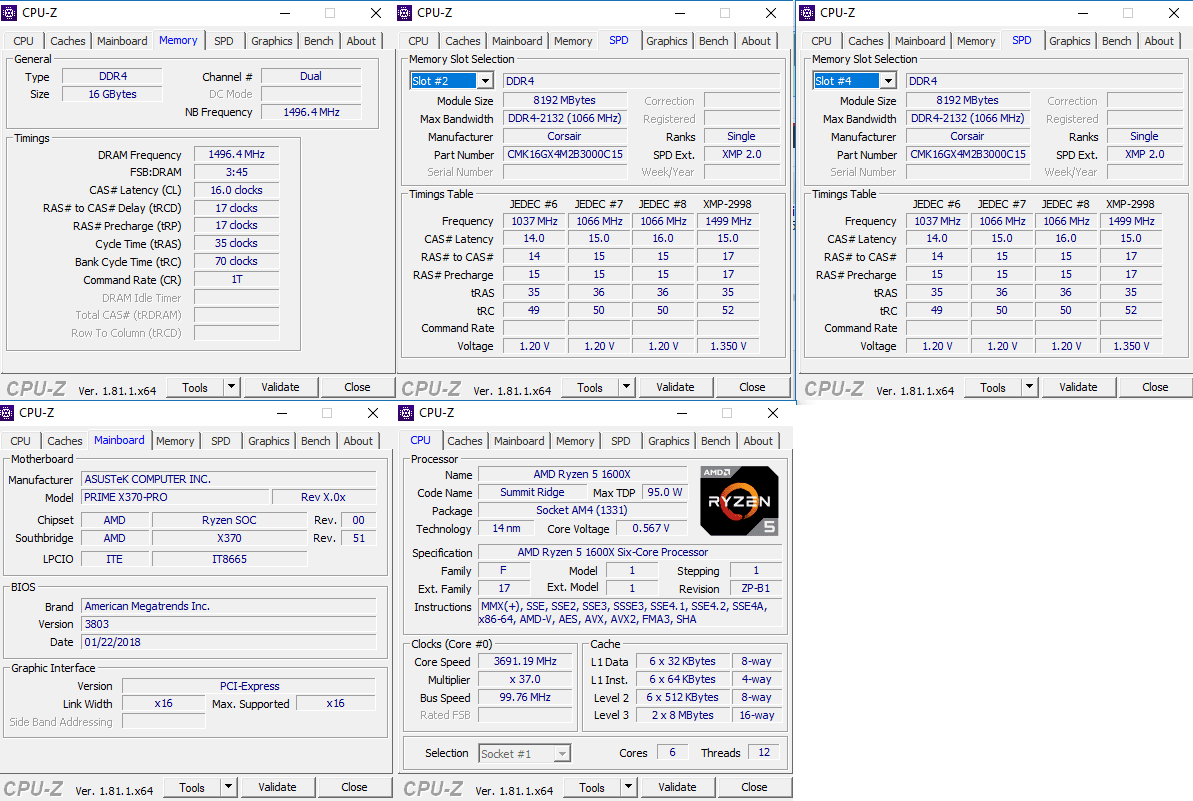This screenshot has height=801, width=1193.
Task: Click the NB Frequency 1496.4 MHz value
Action: [311, 112]
